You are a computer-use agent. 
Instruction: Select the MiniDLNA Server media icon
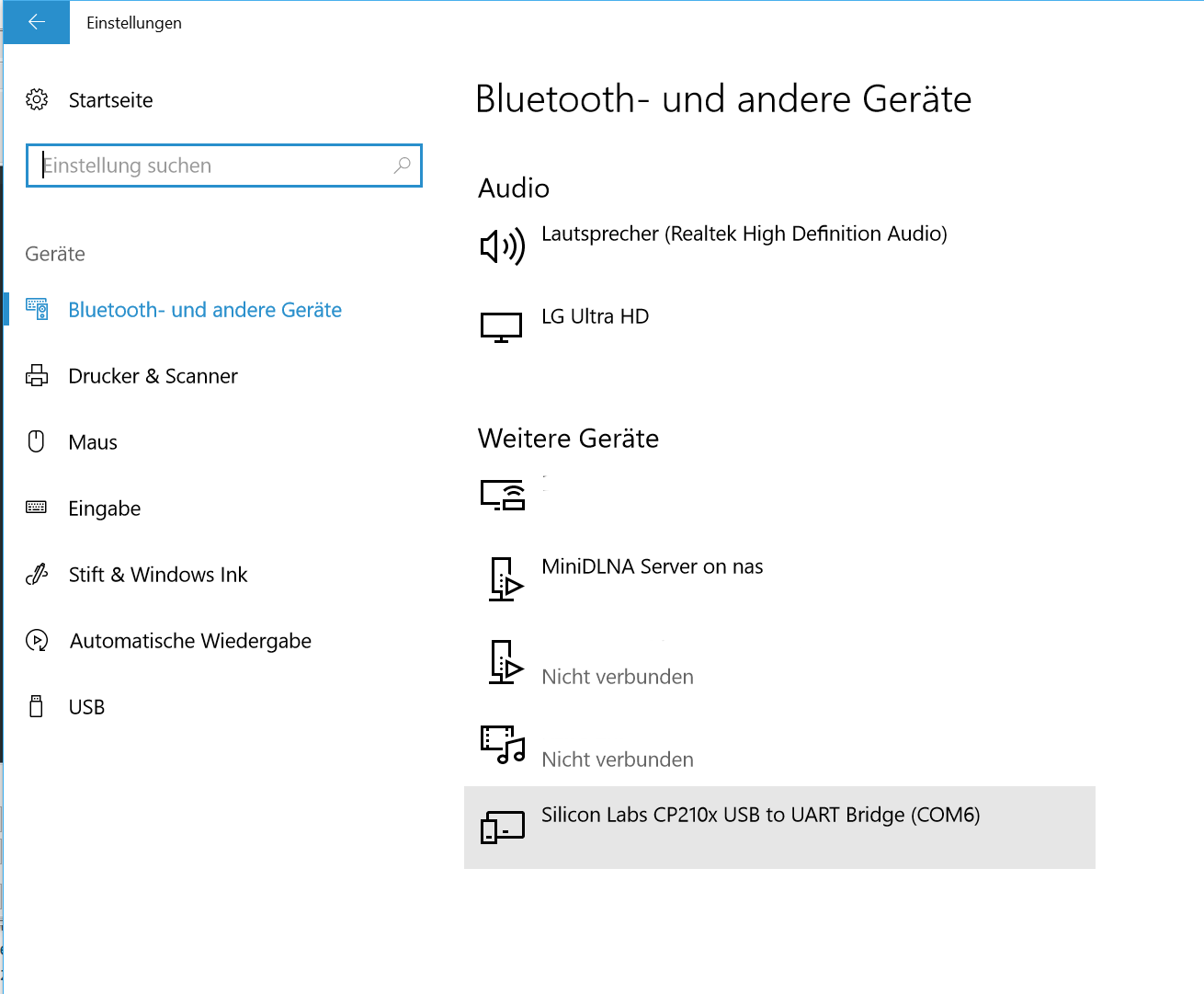tap(505, 579)
